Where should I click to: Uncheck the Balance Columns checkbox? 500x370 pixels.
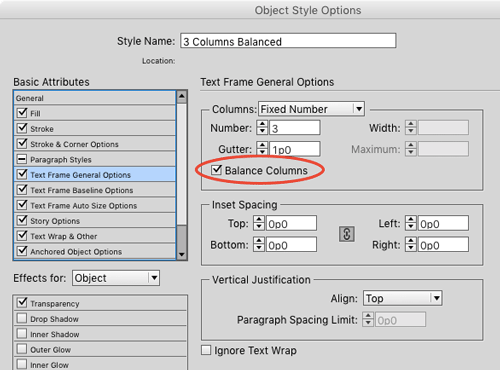tap(216, 170)
